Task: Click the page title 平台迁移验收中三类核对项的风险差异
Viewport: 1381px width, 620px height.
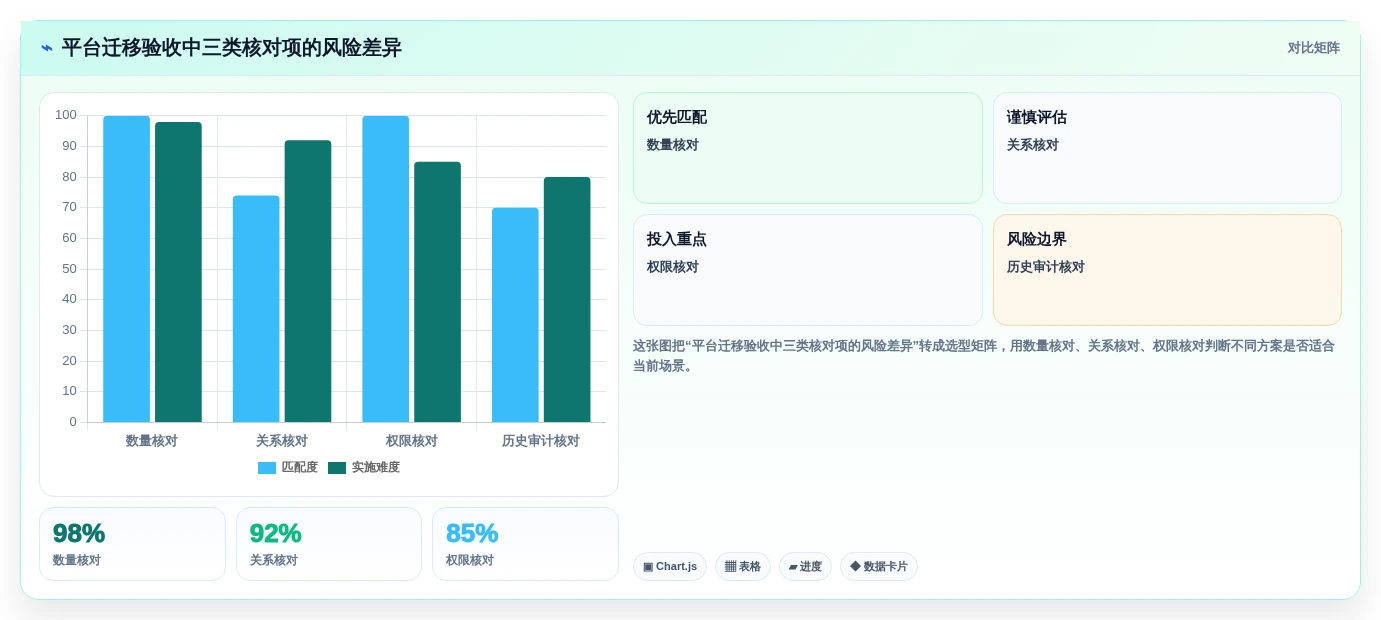Action: (231, 48)
